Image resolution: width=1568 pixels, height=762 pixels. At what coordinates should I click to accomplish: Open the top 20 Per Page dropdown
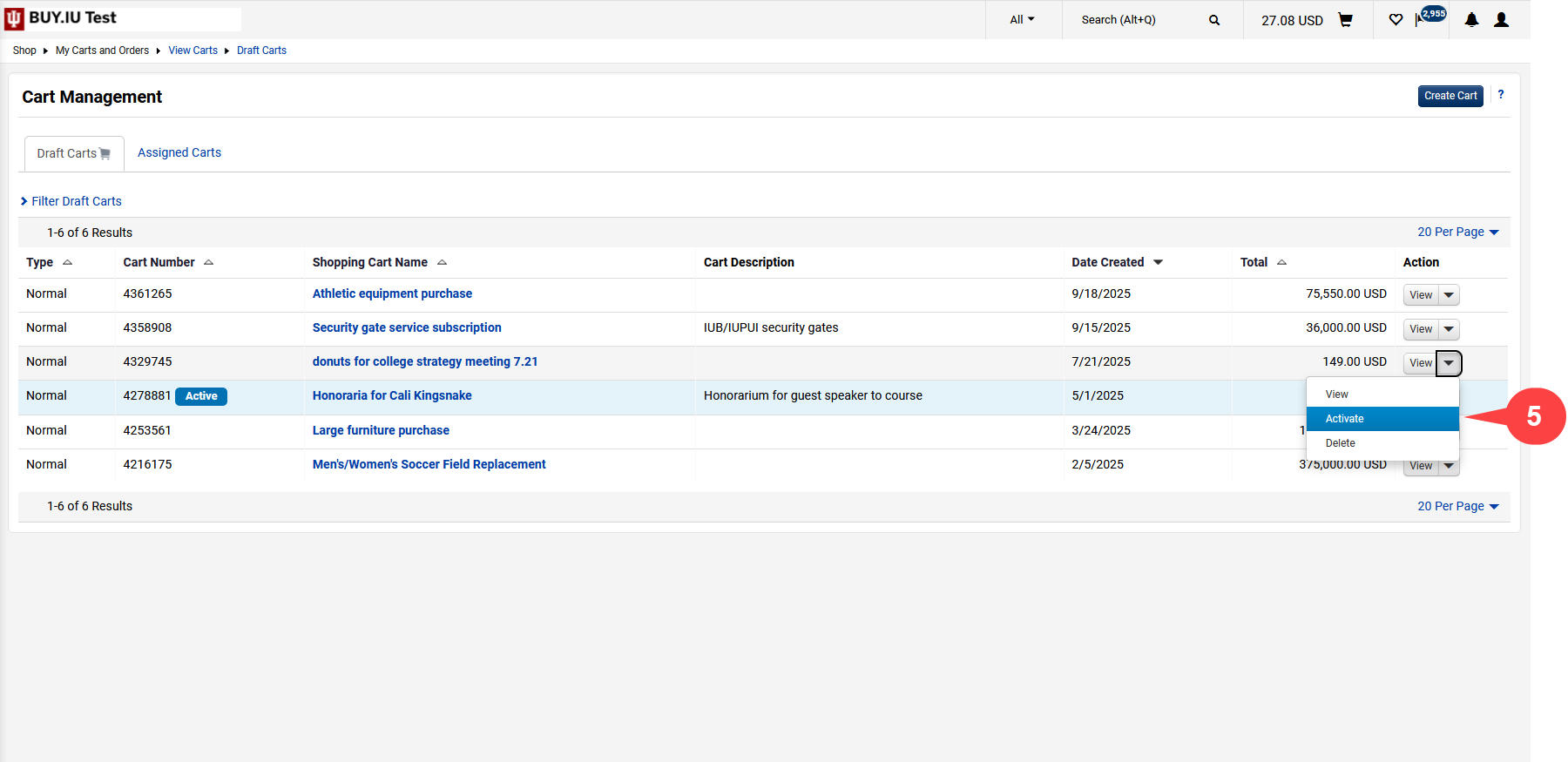[x=1457, y=232]
